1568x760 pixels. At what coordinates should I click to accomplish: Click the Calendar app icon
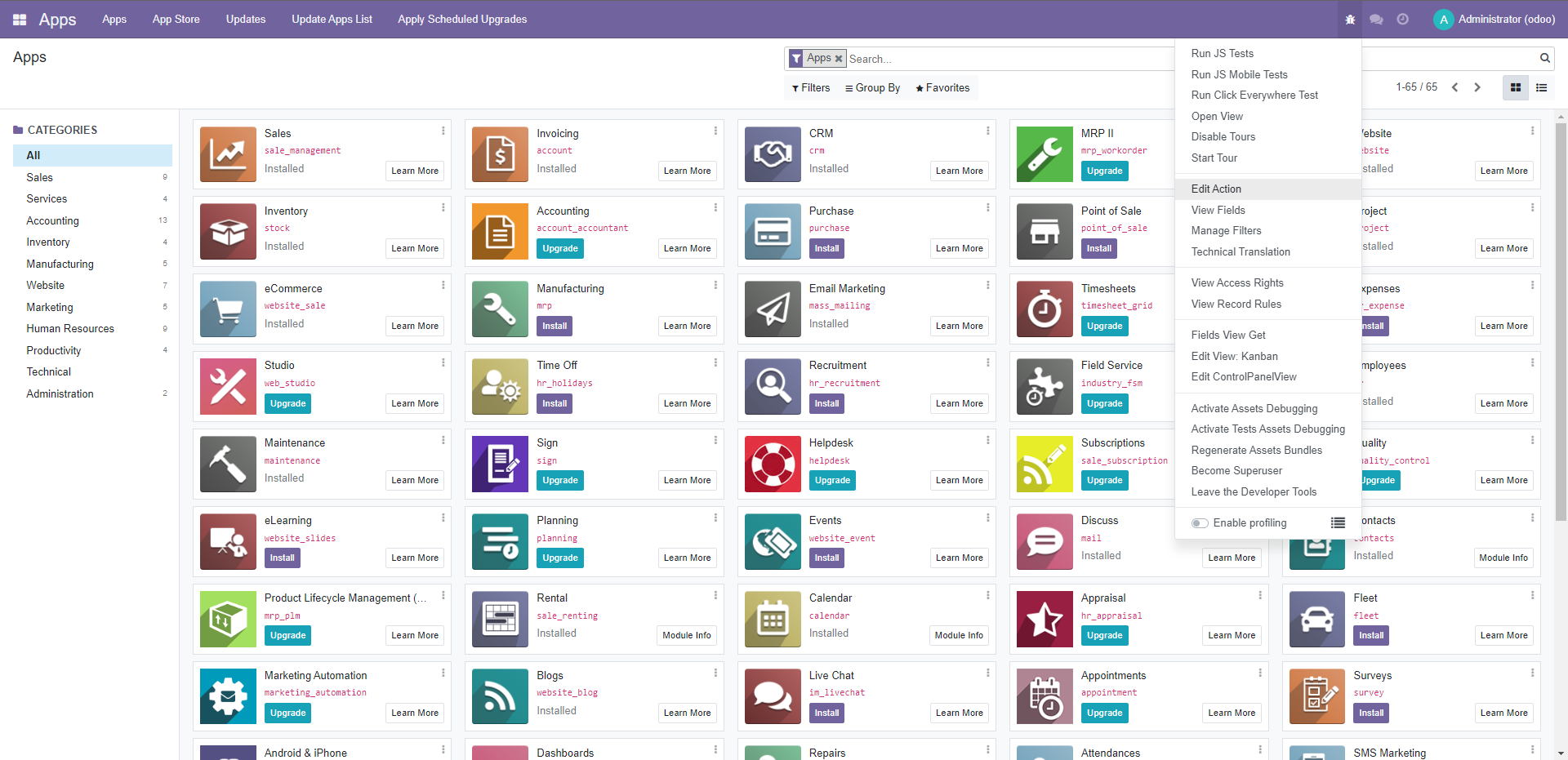click(773, 619)
